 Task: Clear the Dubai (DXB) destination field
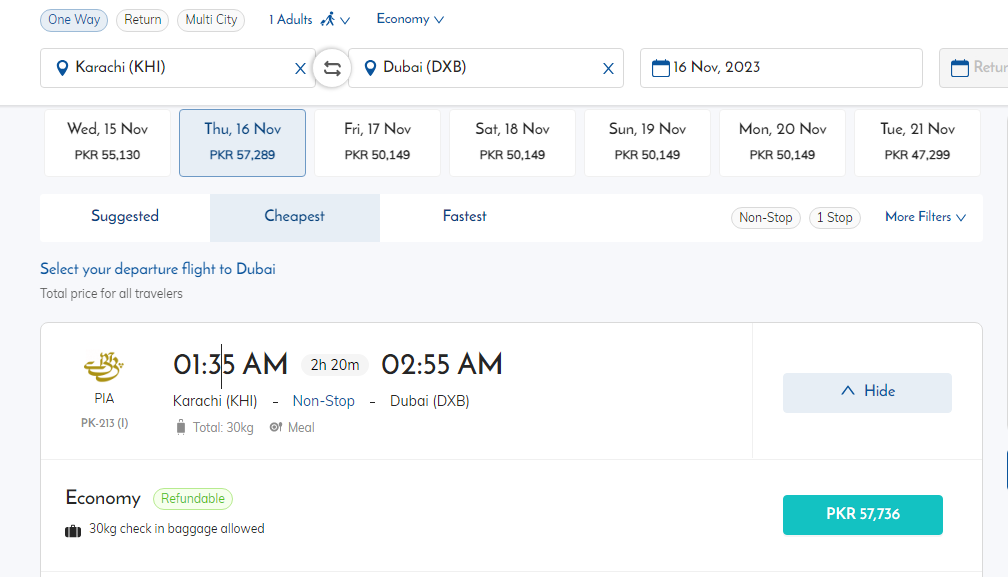click(x=608, y=69)
